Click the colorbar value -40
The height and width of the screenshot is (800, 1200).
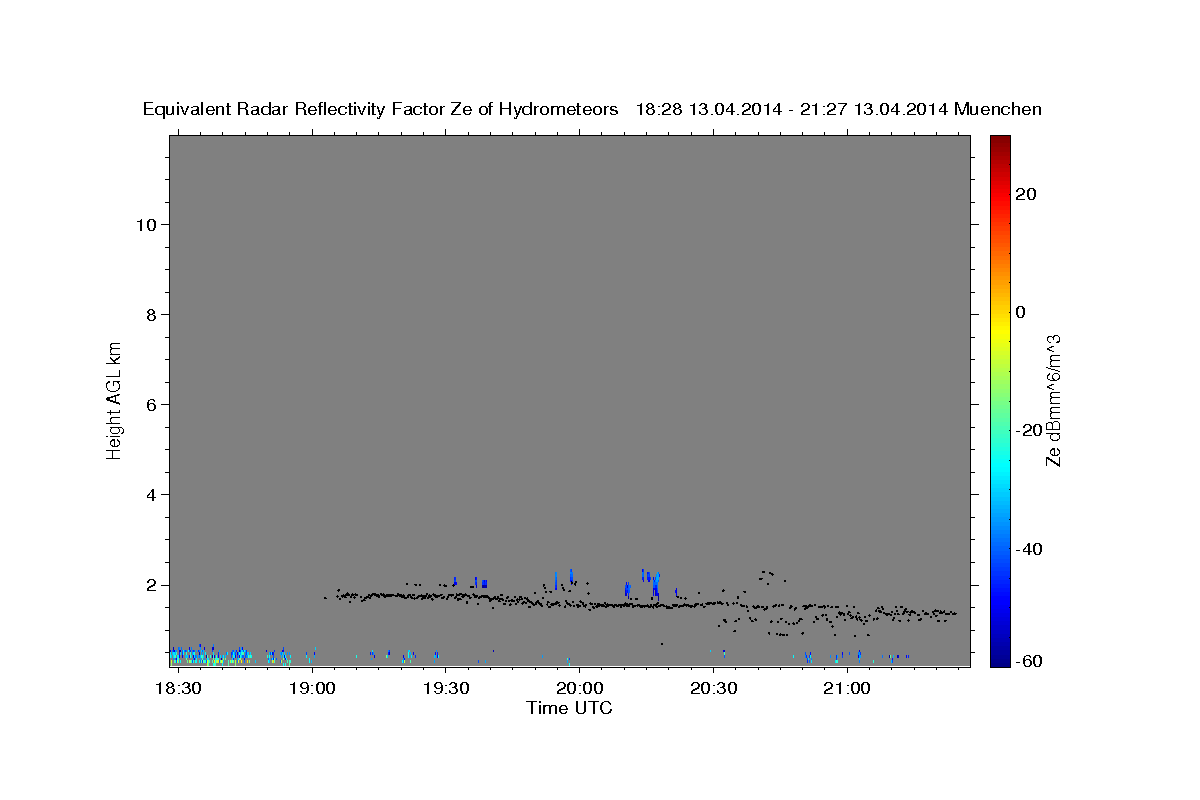coord(1029,549)
